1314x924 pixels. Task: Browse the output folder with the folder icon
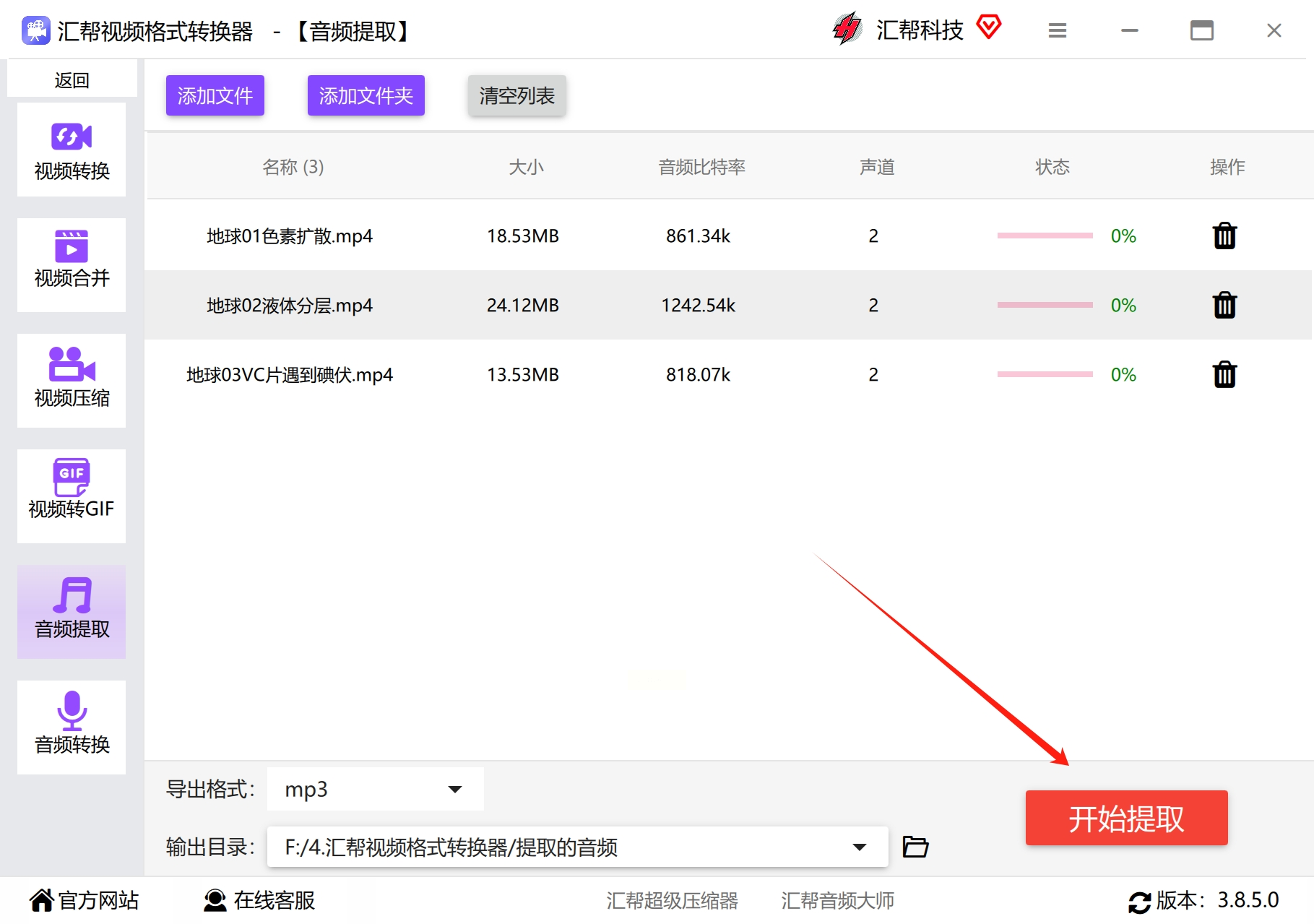coord(915,846)
